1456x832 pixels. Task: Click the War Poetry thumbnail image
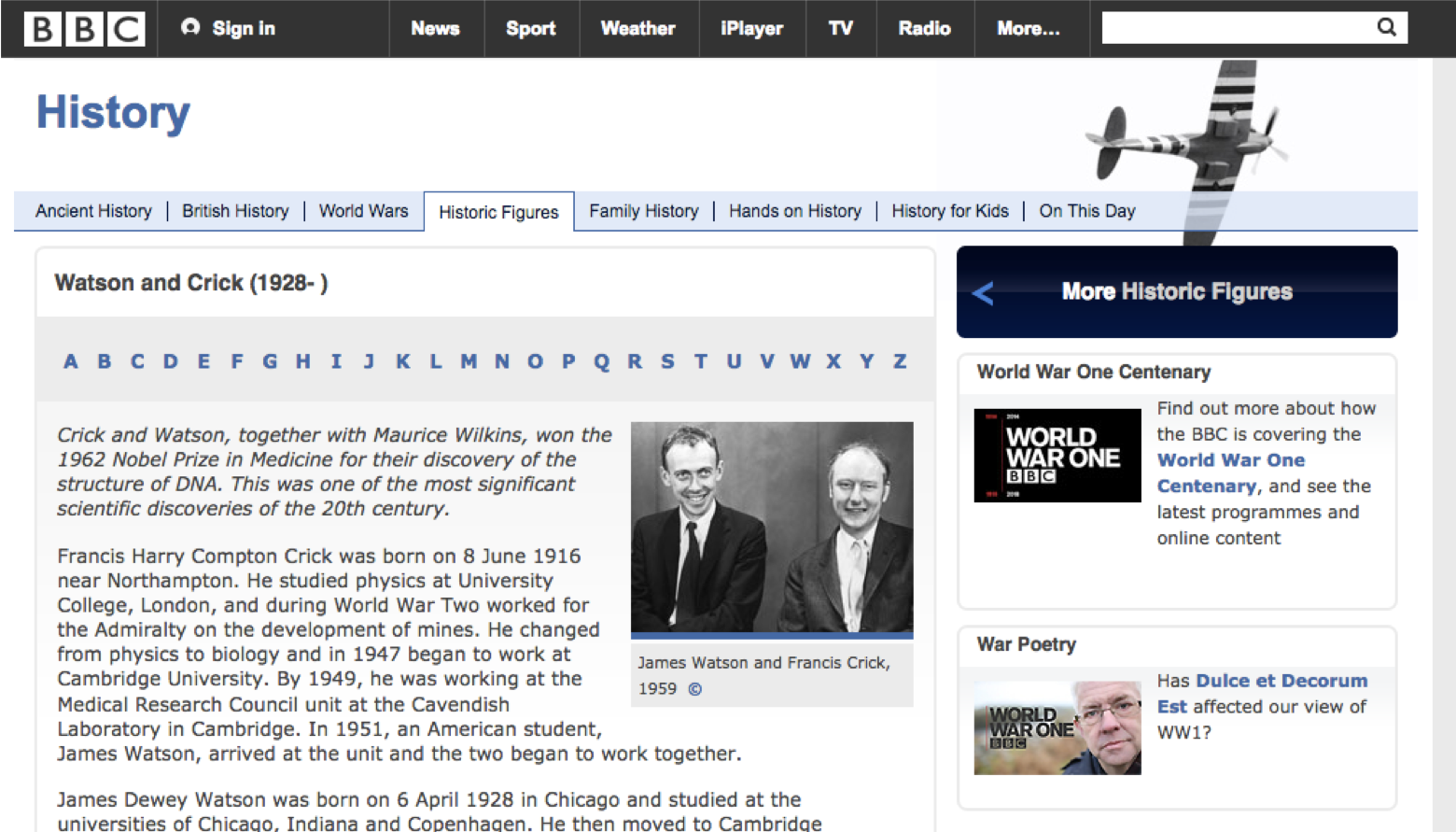1057,727
